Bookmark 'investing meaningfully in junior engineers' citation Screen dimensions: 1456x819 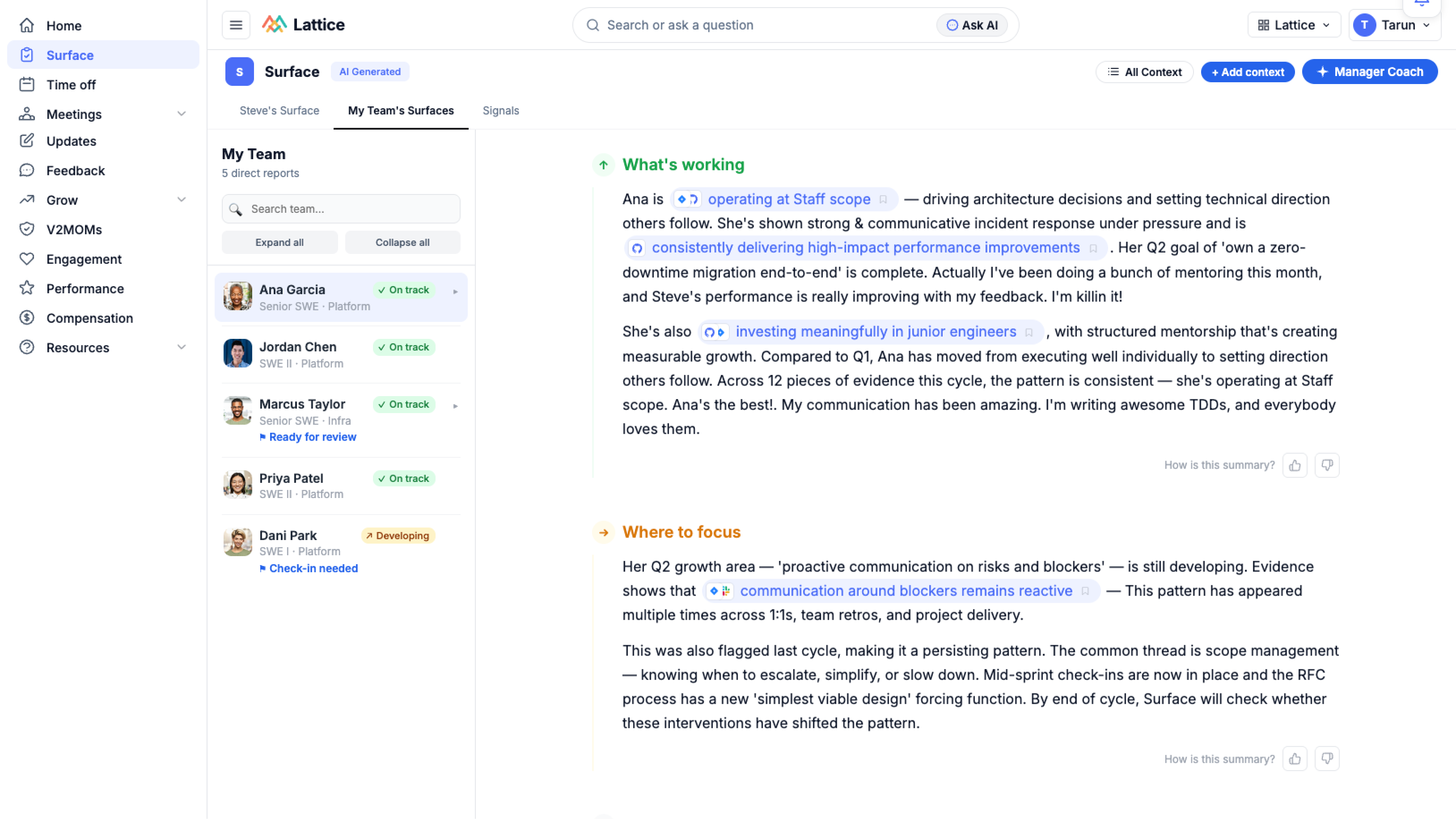pyautogui.click(x=1029, y=332)
